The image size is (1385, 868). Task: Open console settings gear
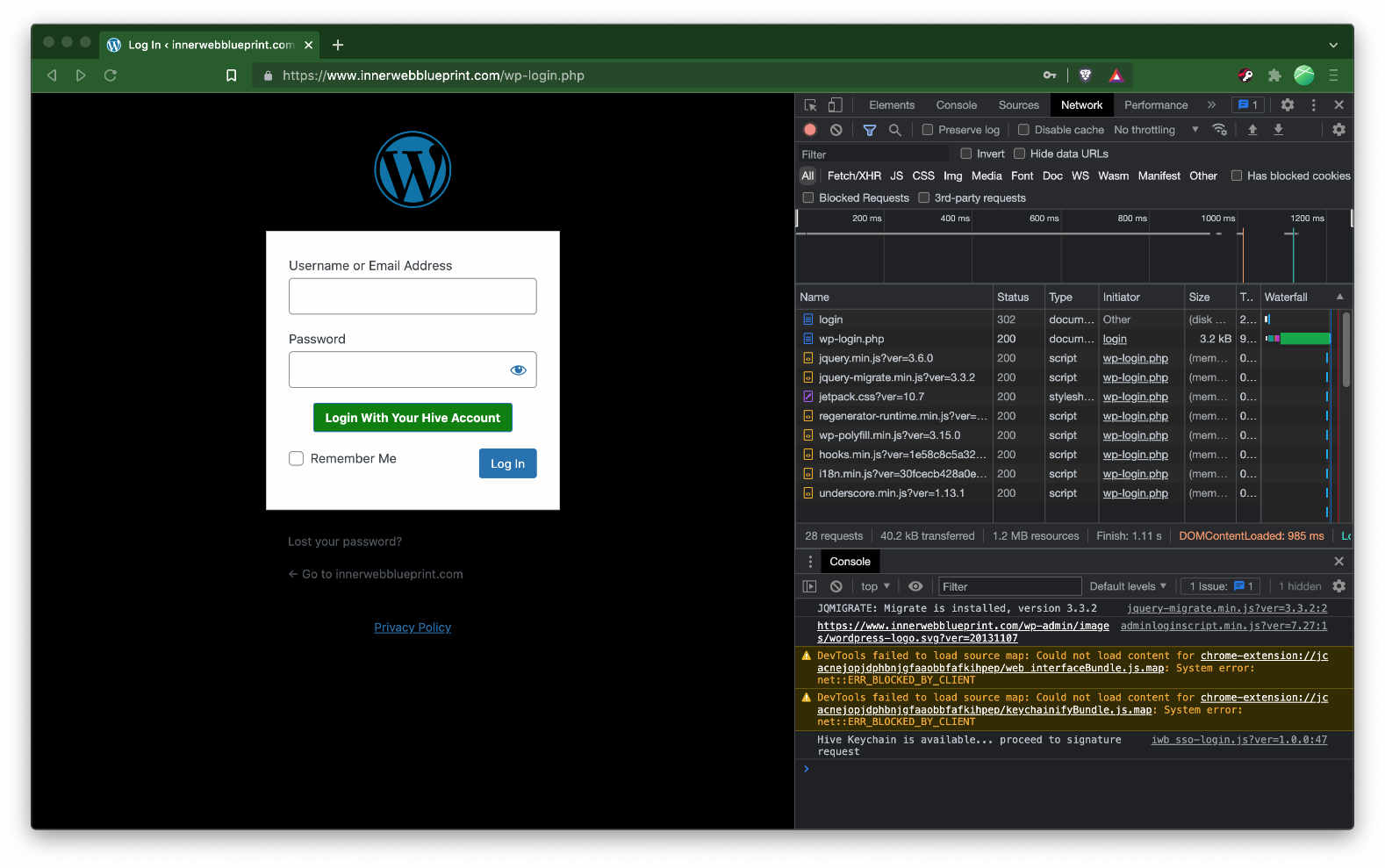1338,586
